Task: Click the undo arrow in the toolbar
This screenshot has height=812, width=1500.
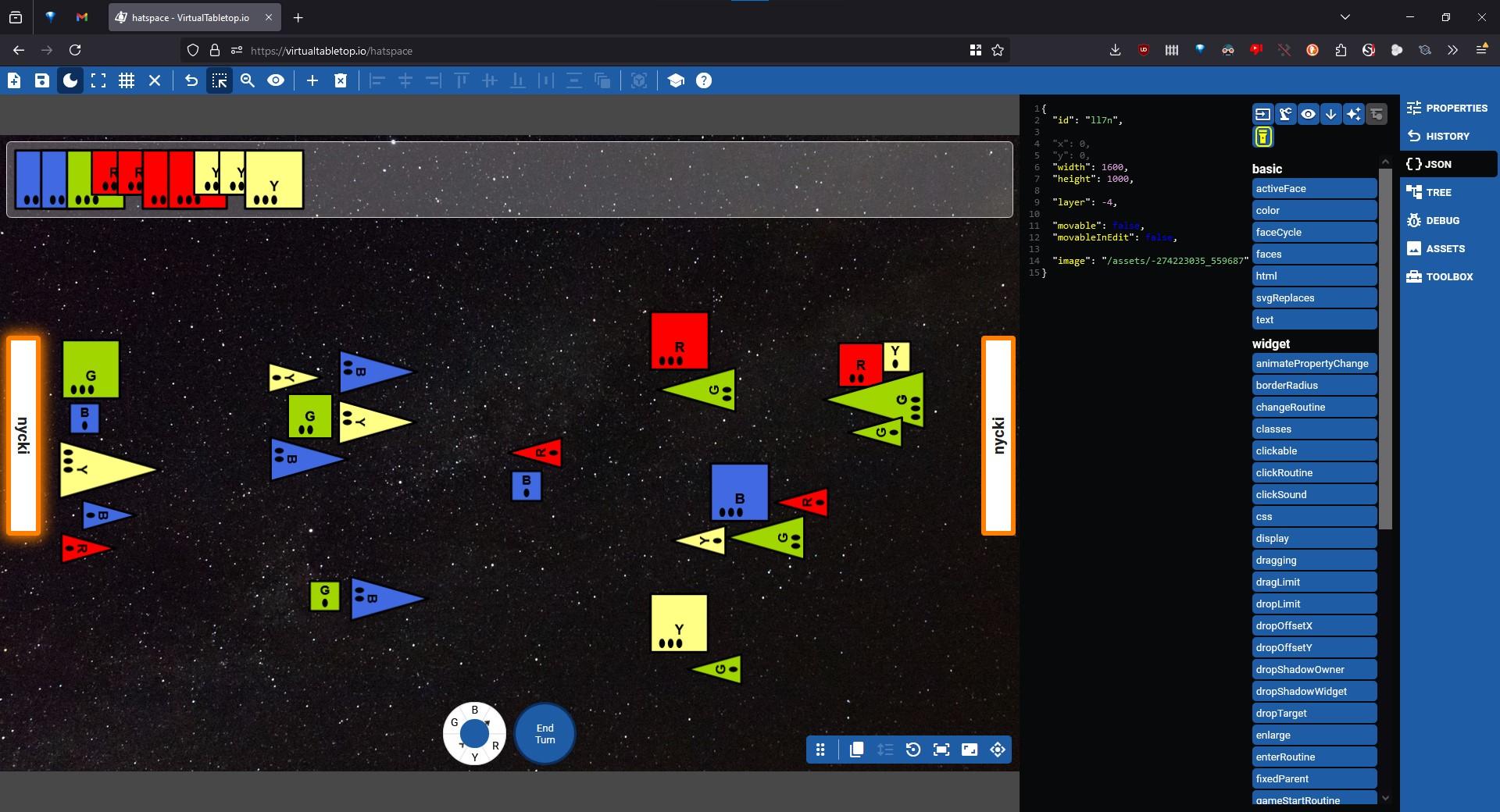Action: (x=191, y=80)
